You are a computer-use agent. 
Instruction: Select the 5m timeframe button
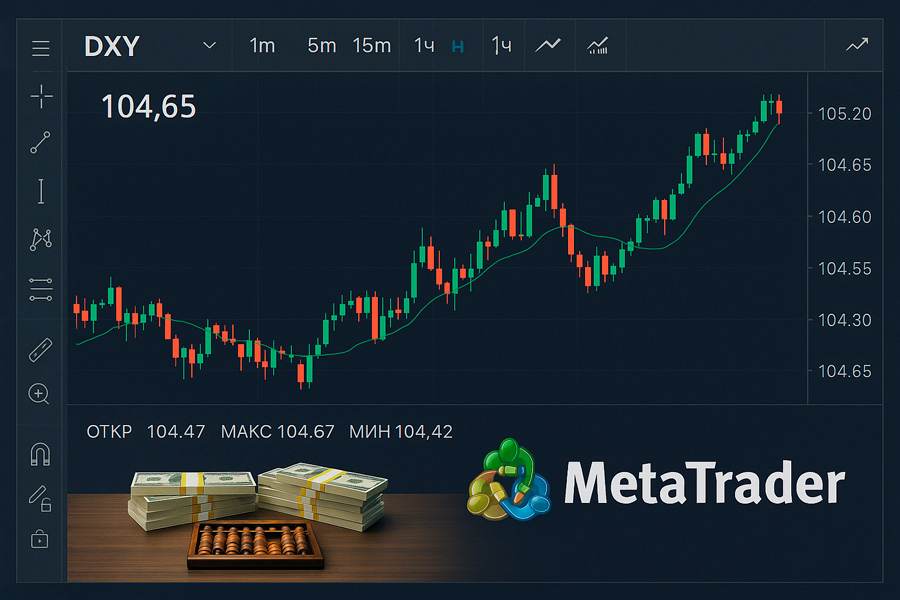point(321,46)
